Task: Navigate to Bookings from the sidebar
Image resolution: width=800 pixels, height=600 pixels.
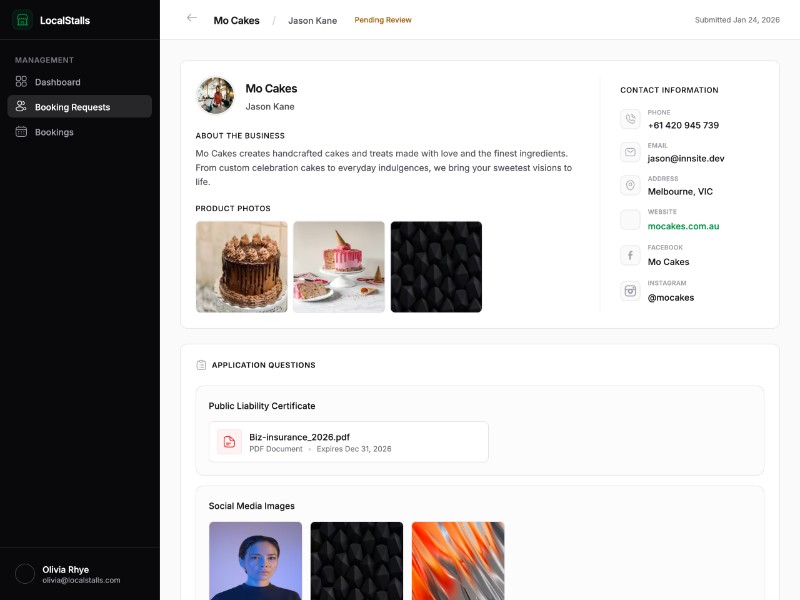Action: pyautogui.click(x=55, y=132)
